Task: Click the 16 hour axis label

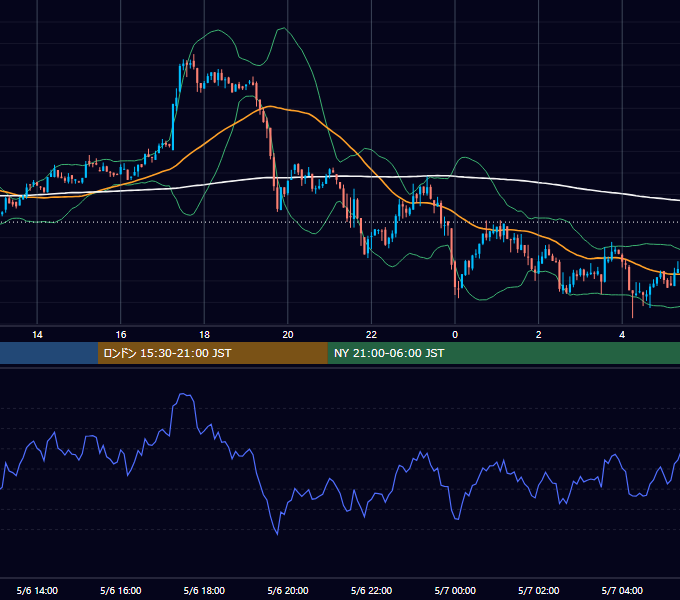Action: click(121, 335)
